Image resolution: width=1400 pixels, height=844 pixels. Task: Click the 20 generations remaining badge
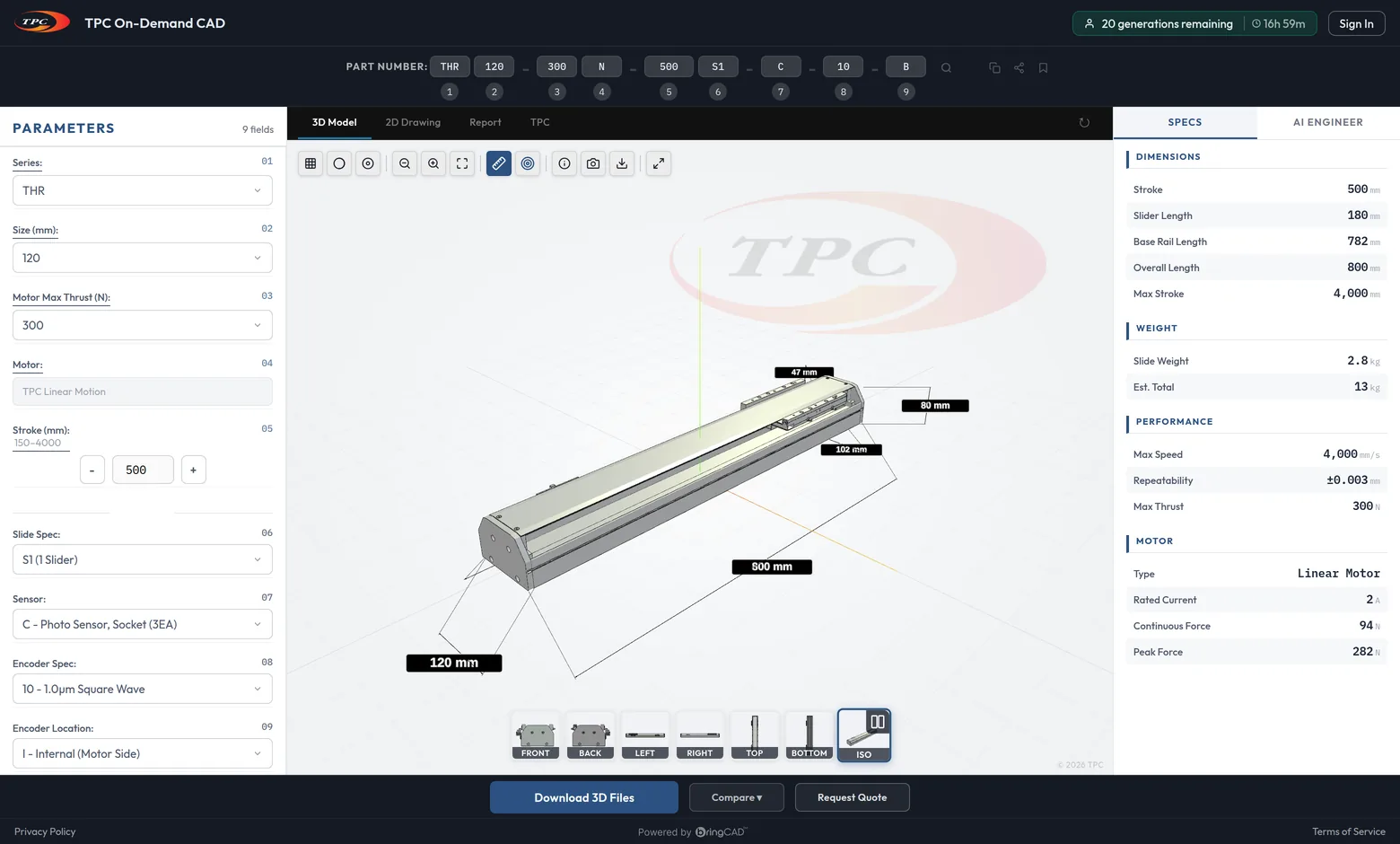1194,23
